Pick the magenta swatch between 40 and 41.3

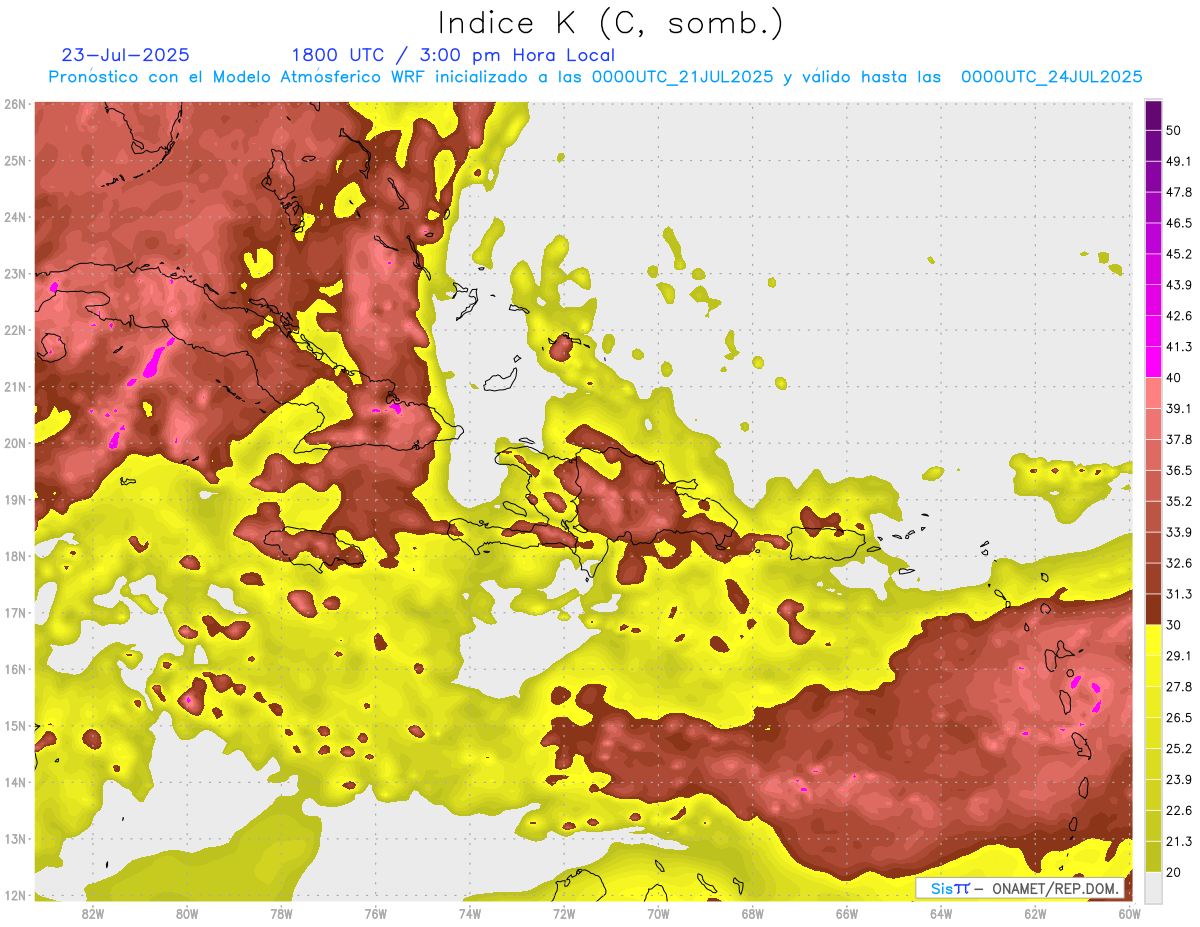(x=1153, y=363)
